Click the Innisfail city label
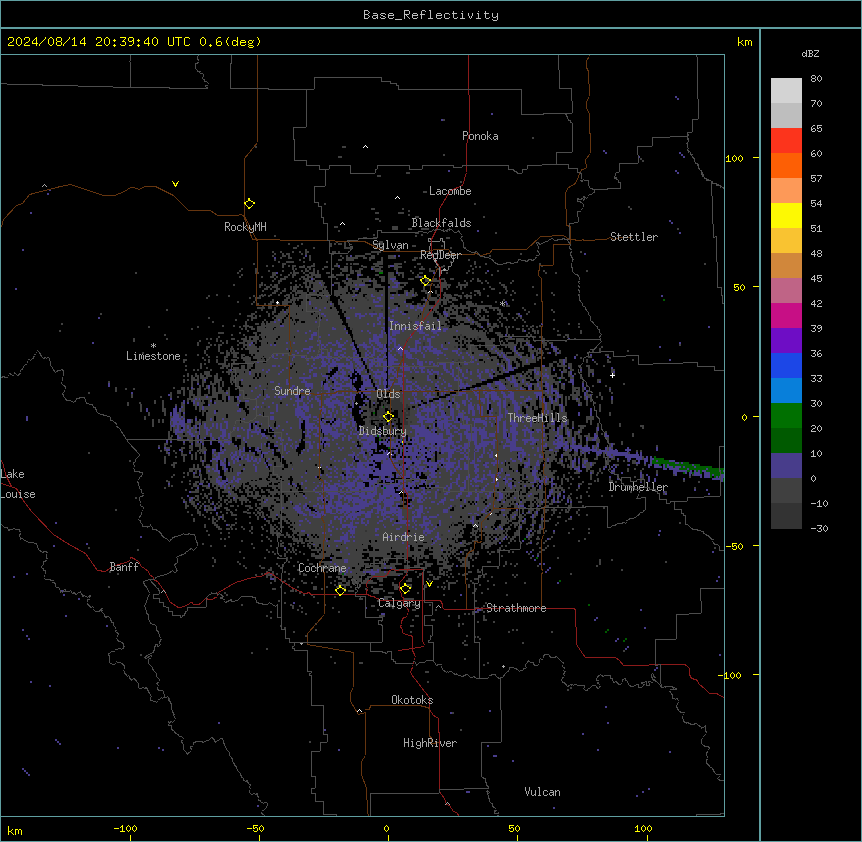 coord(415,326)
